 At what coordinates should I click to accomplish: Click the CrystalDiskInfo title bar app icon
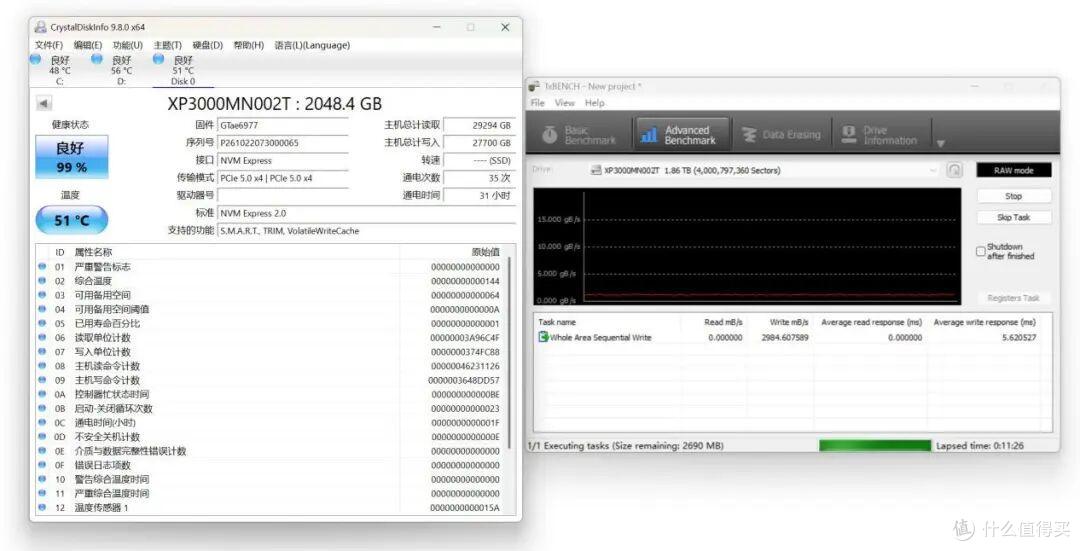coord(41,27)
